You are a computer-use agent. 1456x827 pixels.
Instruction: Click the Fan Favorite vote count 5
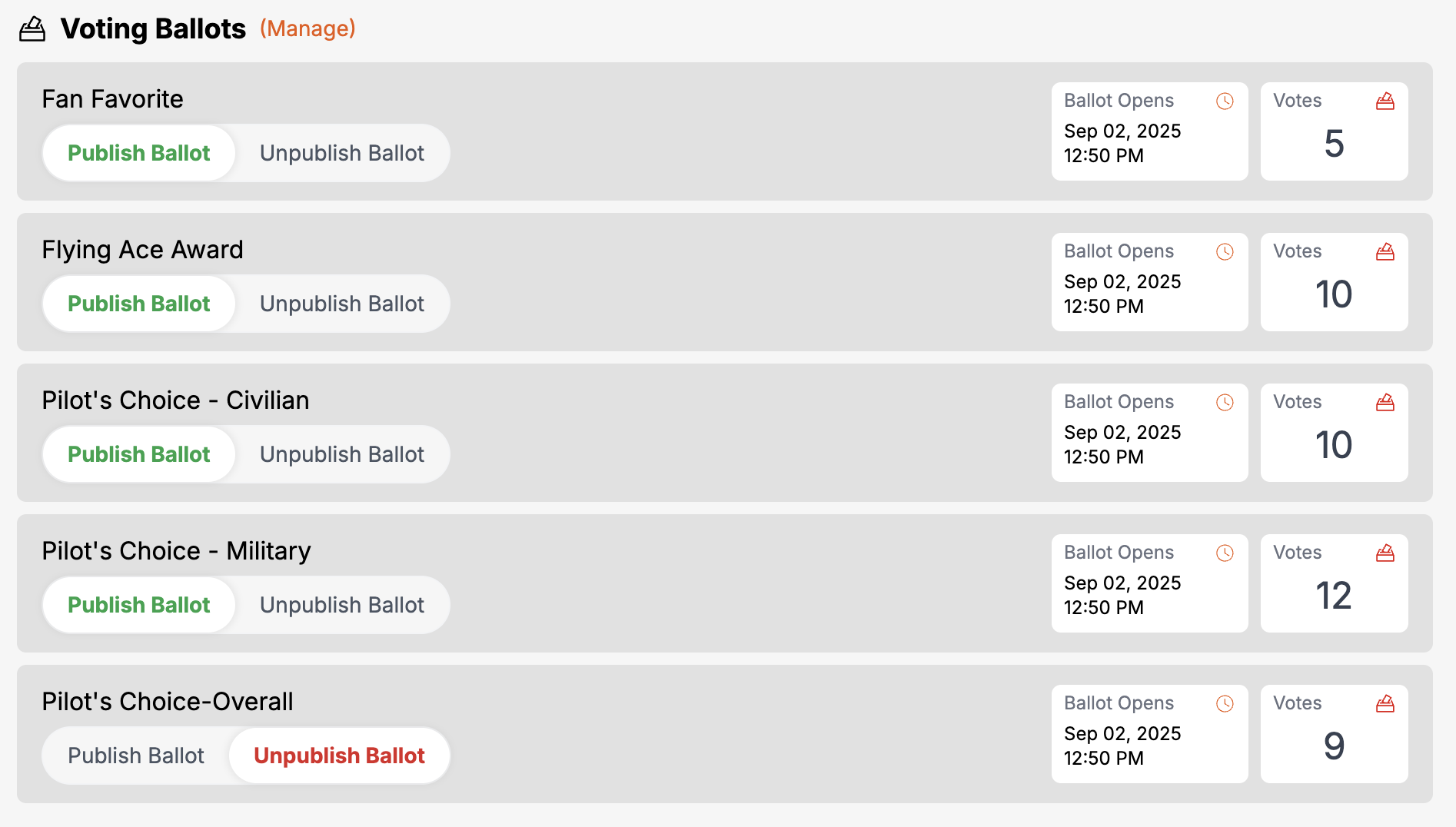click(x=1334, y=144)
